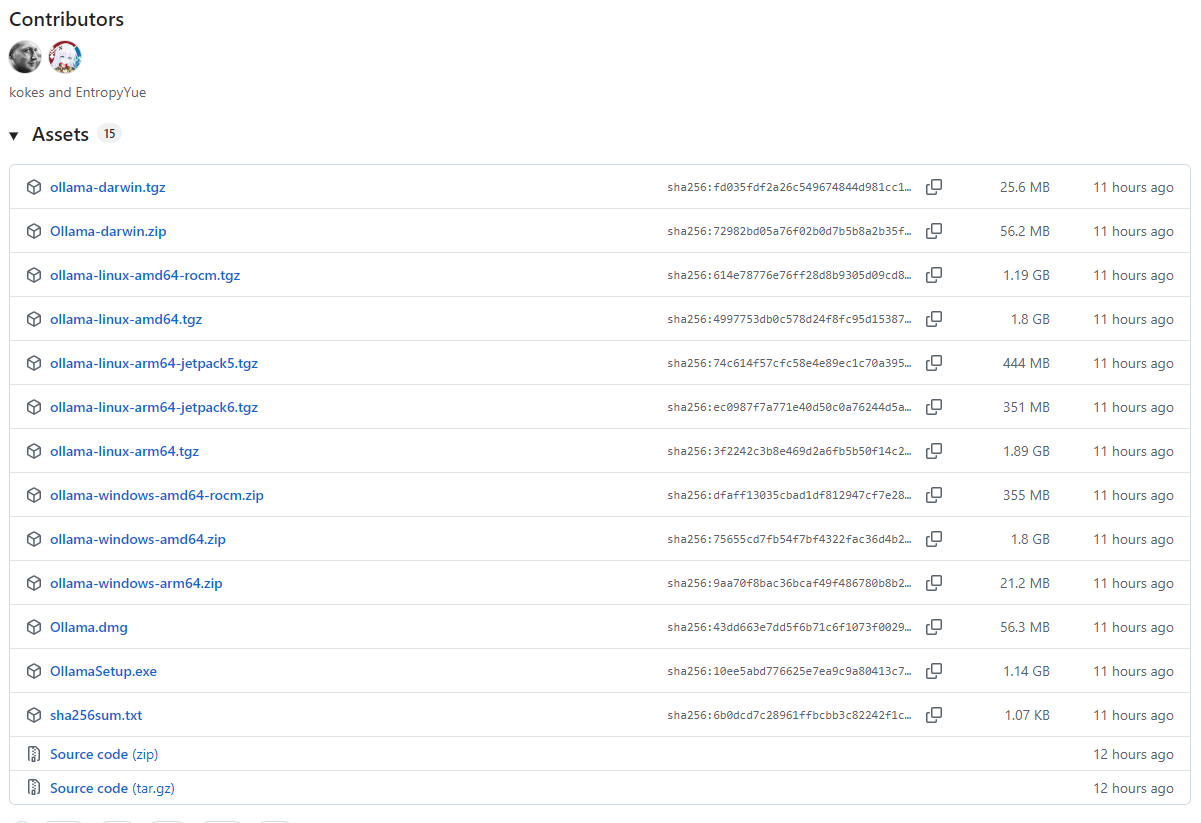
Task: Click the 'kokes and EntropyYue' text
Action: pos(78,92)
